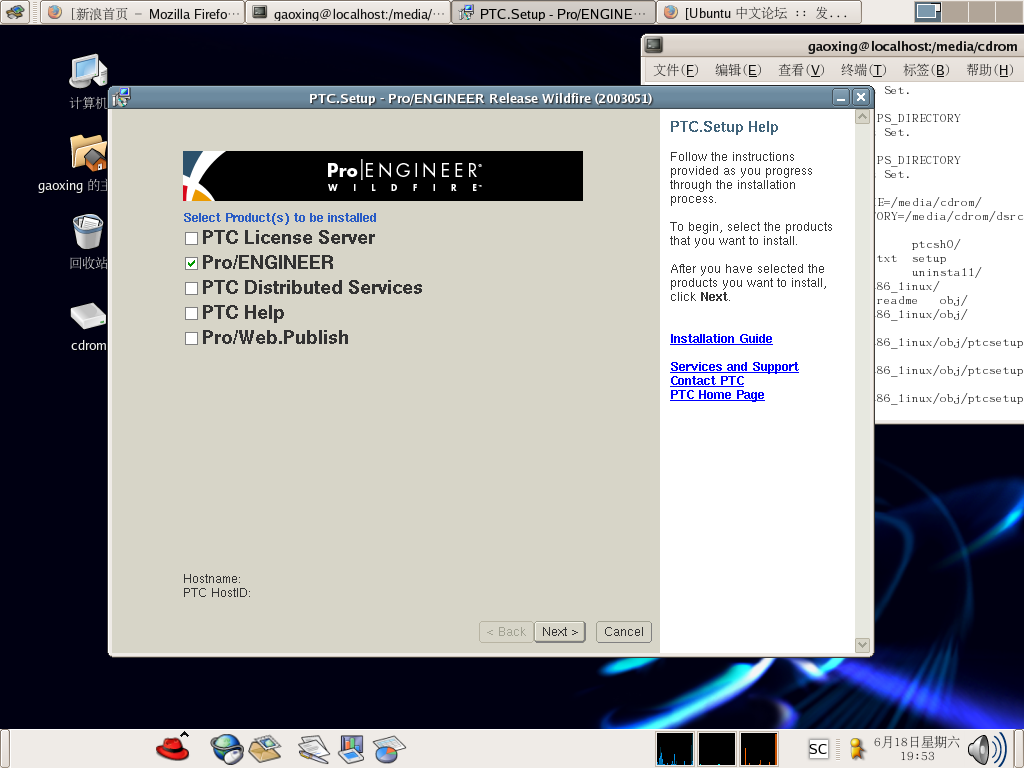Click the show desktop icon in top panel

[x=14, y=12]
